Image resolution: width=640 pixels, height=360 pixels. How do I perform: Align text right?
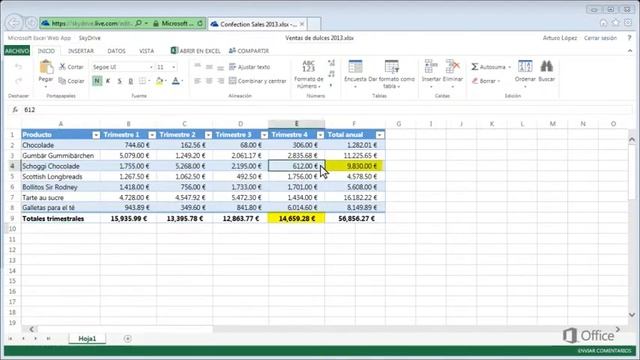pos(220,81)
